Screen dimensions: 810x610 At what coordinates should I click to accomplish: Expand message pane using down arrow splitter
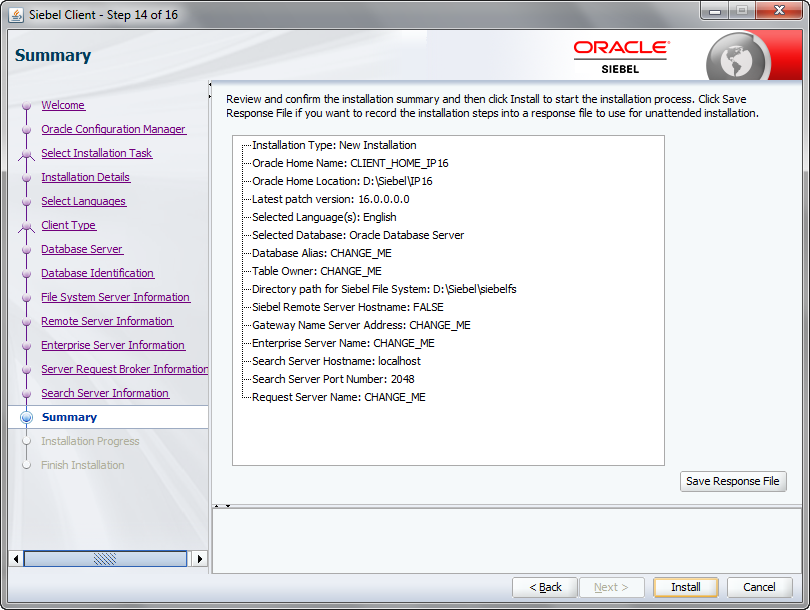tap(227, 506)
